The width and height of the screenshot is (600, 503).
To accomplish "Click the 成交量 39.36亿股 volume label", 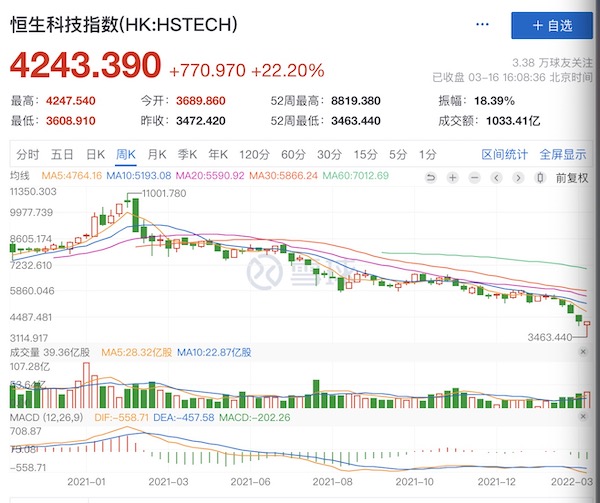I will pyautogui.click(x=50, y=352).
